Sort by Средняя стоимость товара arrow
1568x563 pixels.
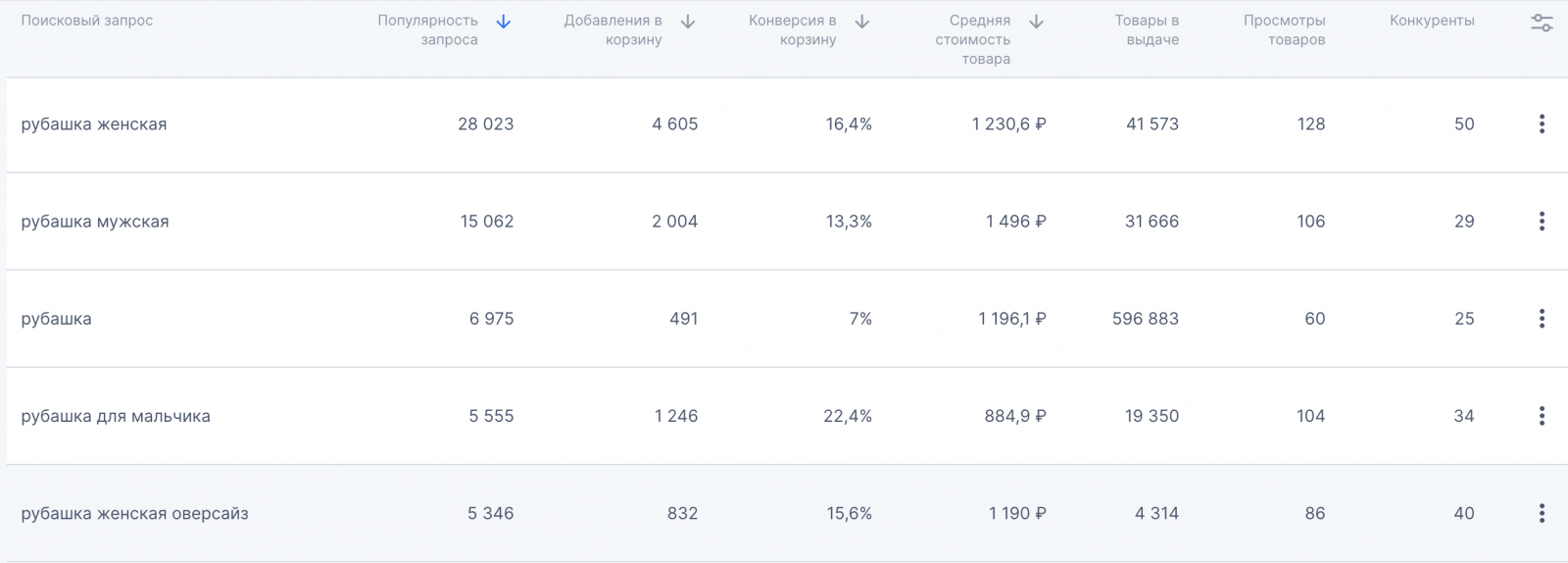pos(1036,22)
